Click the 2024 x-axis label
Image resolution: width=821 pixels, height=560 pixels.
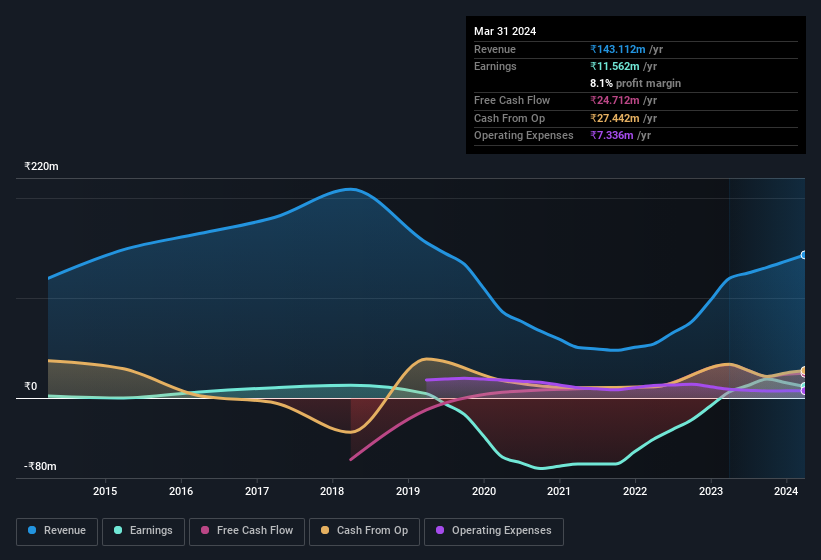pyautogui.click(x=786, y=491)
